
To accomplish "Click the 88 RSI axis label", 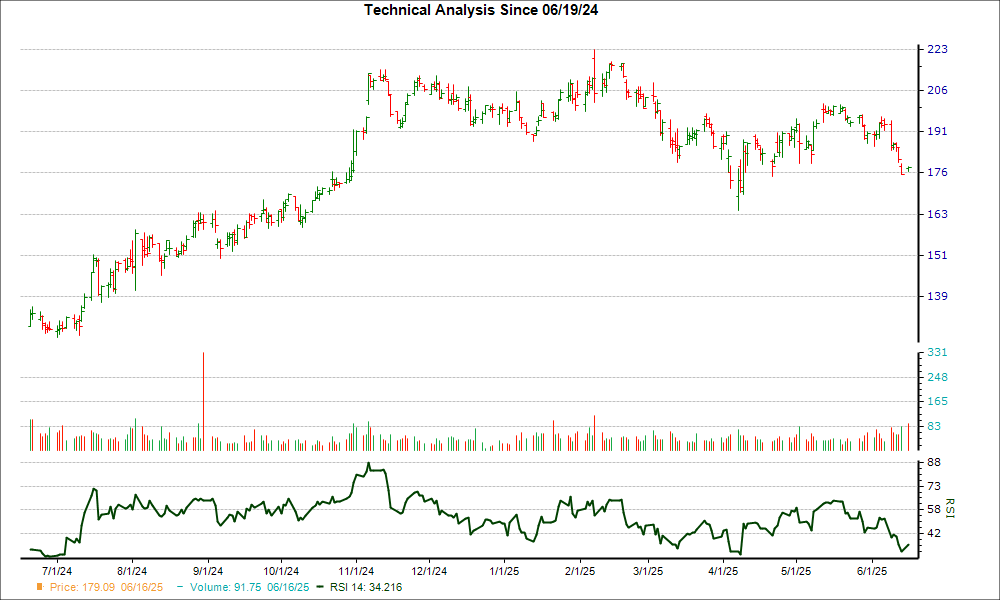I will click(x=934, y=462).
